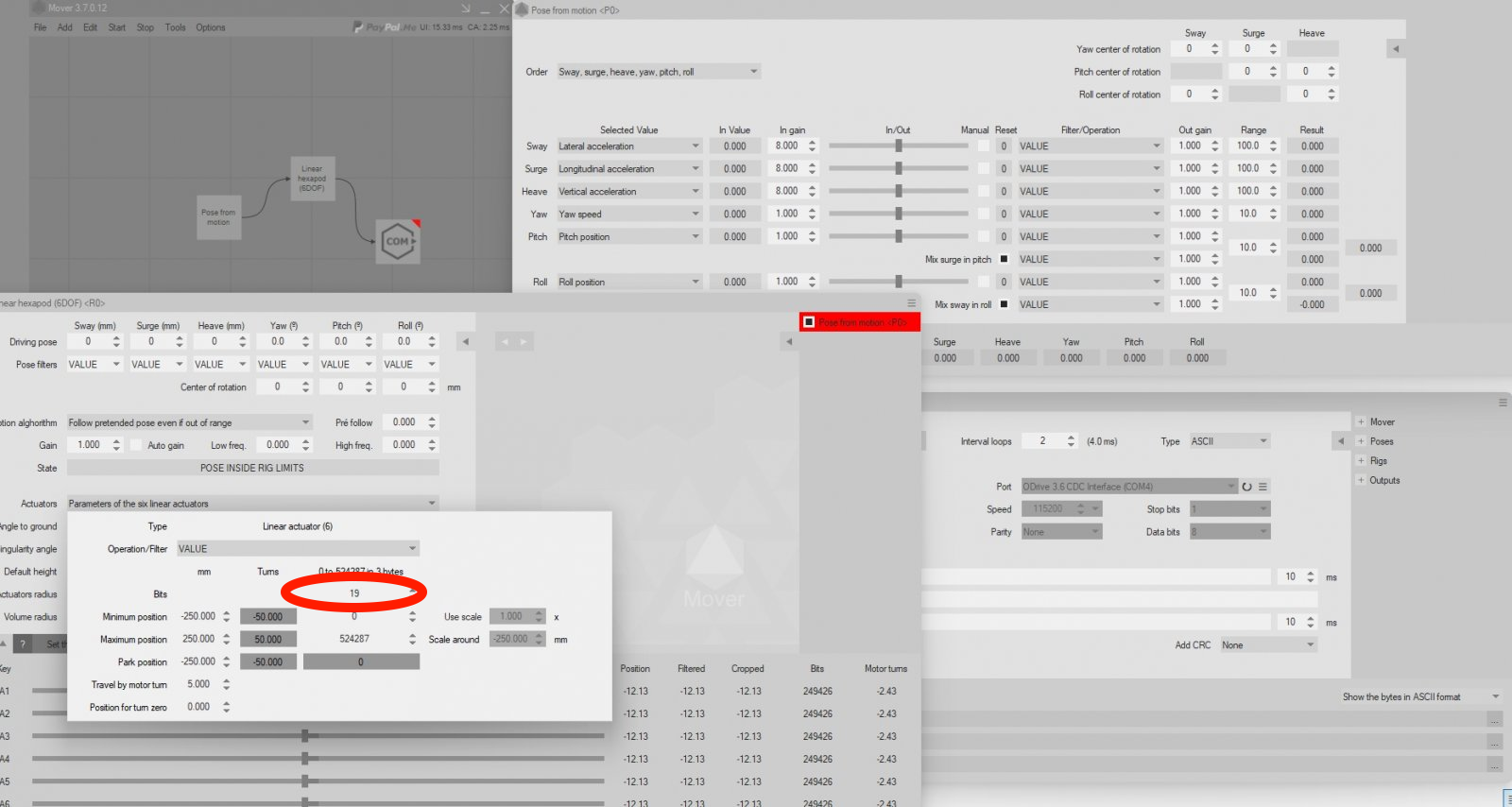Open the Surge Longitudinal acceleration dropdown
Image resolution: width=1512 pixels, height=807 pixels.
pos(628,169)
